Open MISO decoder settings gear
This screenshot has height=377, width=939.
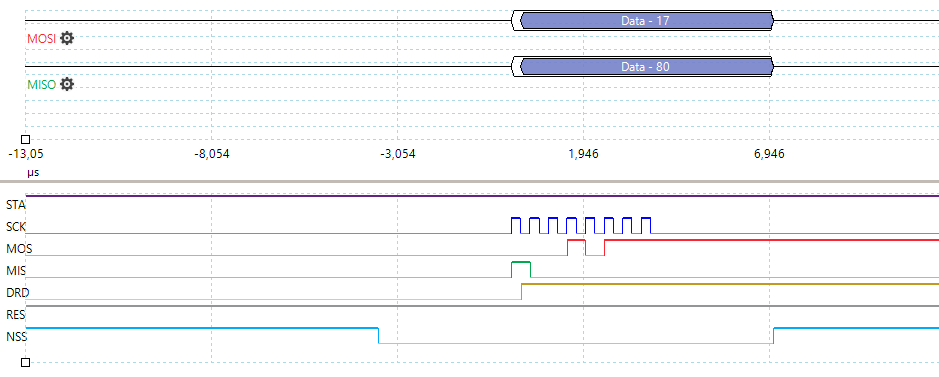[x=67, y=84]
